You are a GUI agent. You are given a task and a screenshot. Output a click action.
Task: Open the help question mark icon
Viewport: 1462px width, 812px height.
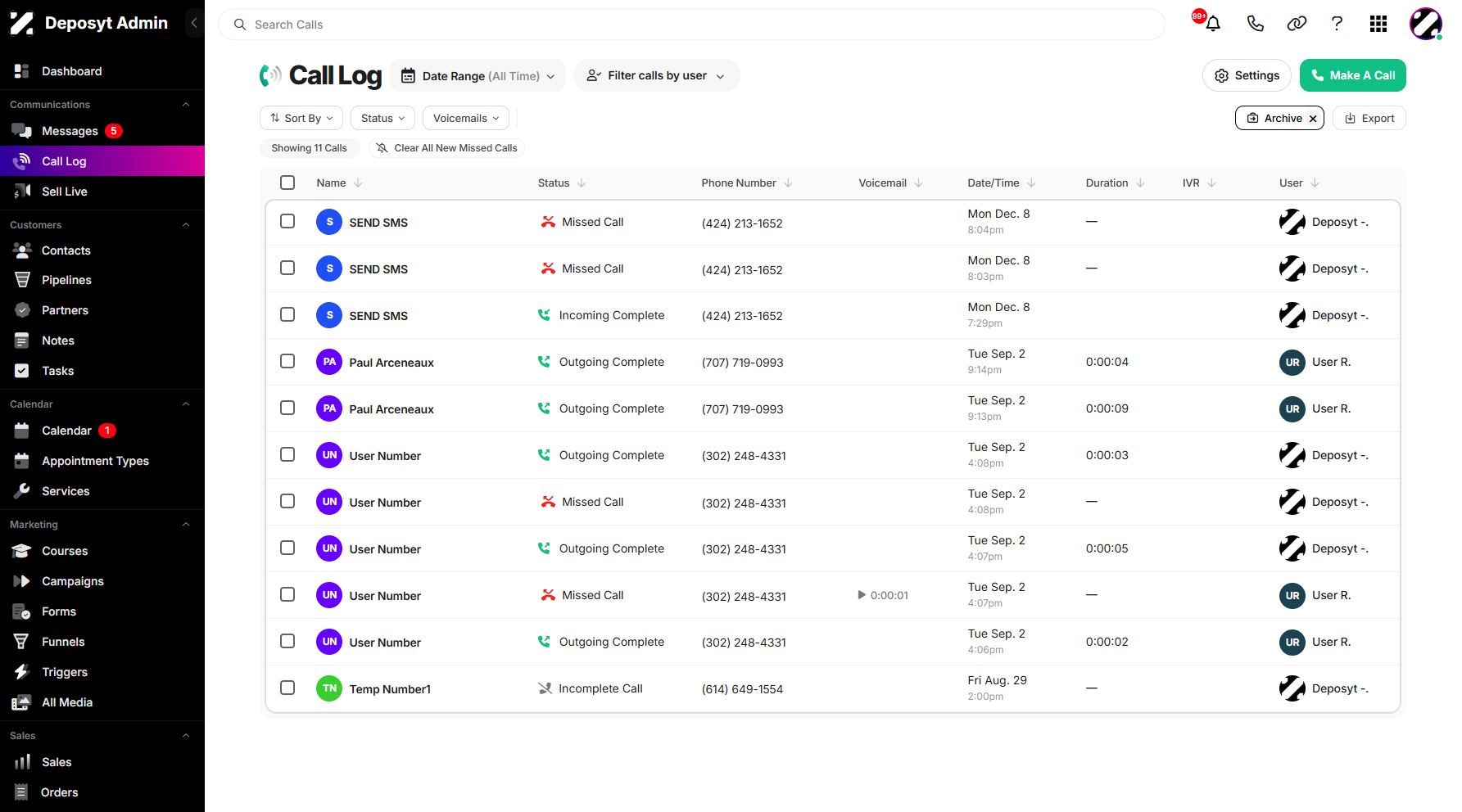[x=1338, y=24]
